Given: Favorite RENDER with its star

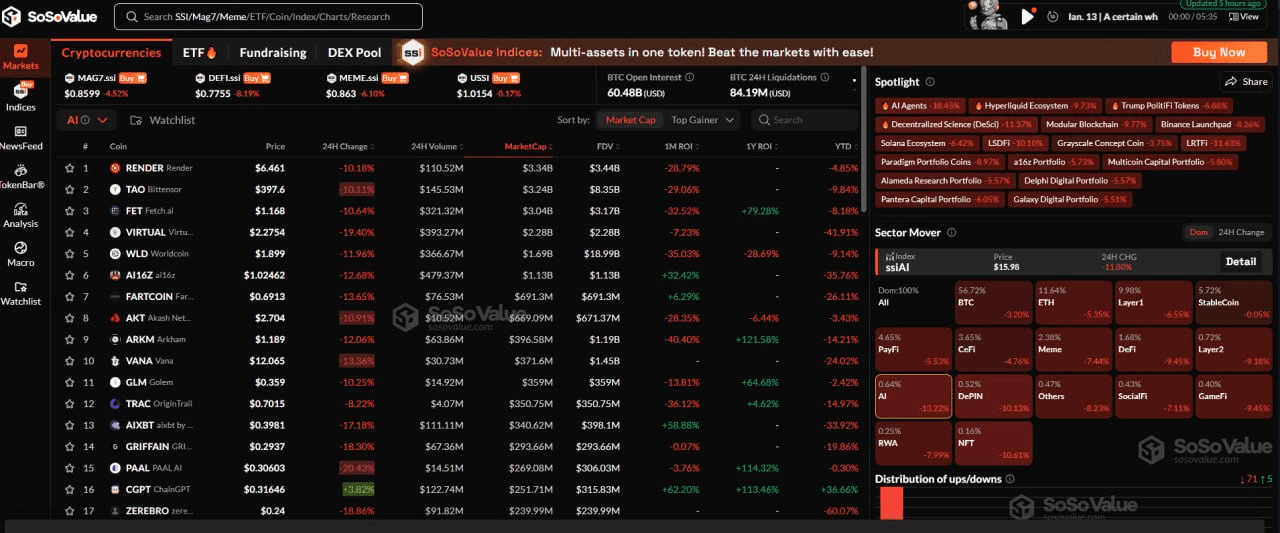Looking at the screenshot, I should [x=69, y=168].
